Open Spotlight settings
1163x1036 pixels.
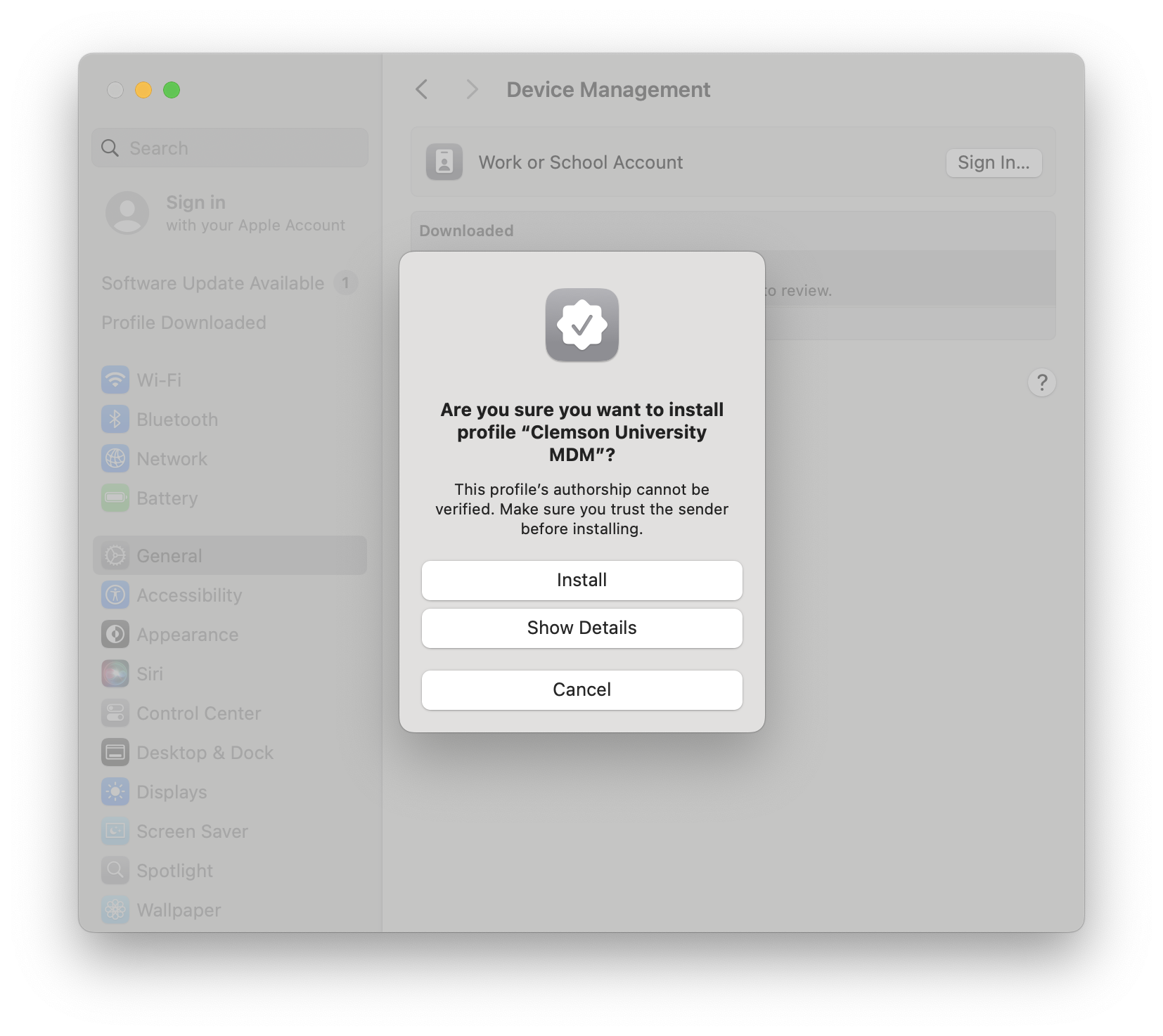point(230,871)
